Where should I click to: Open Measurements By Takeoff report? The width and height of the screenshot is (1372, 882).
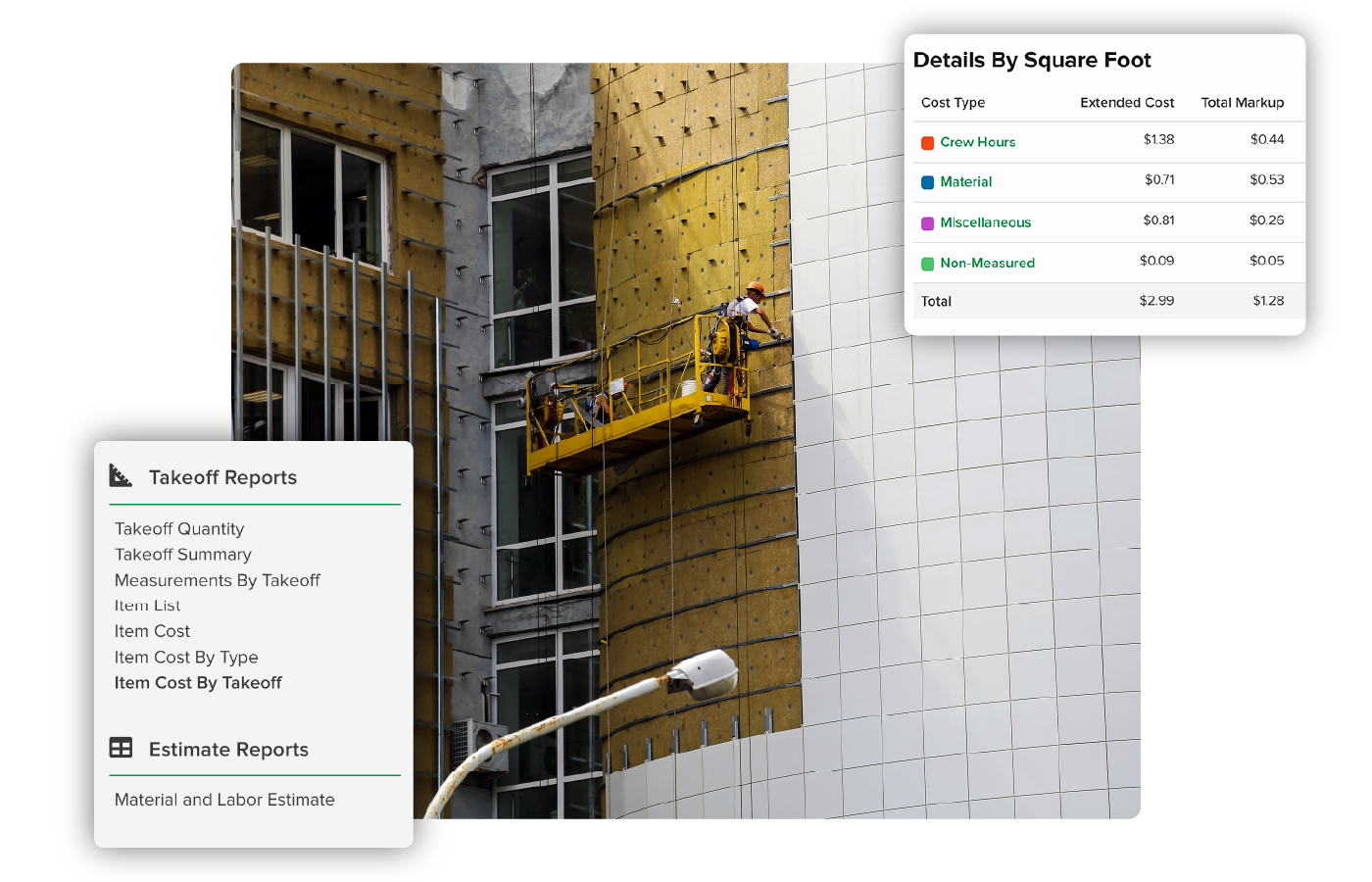coord(218,580)
